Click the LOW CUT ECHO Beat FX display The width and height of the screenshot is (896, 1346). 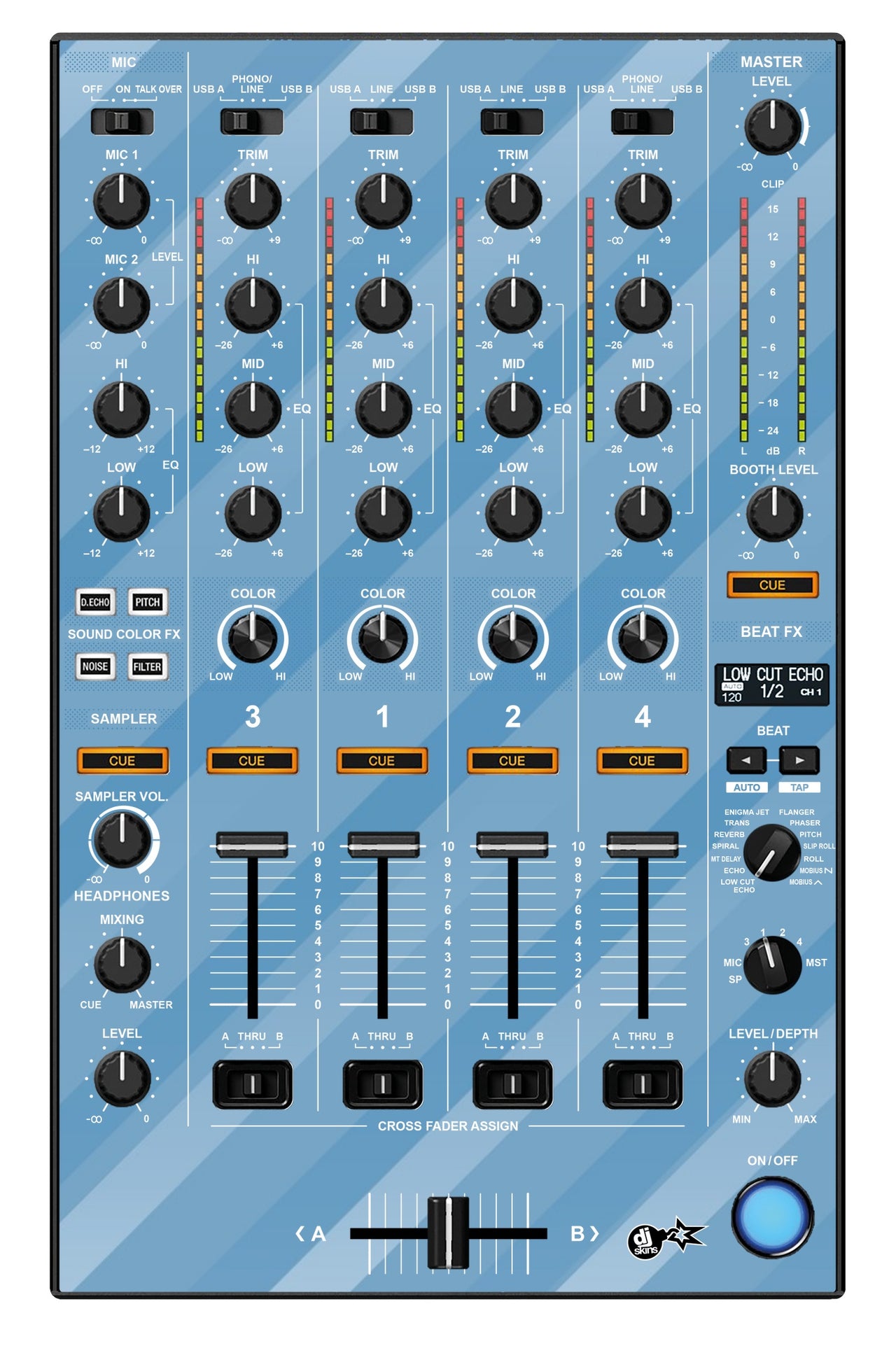point(772,685)
